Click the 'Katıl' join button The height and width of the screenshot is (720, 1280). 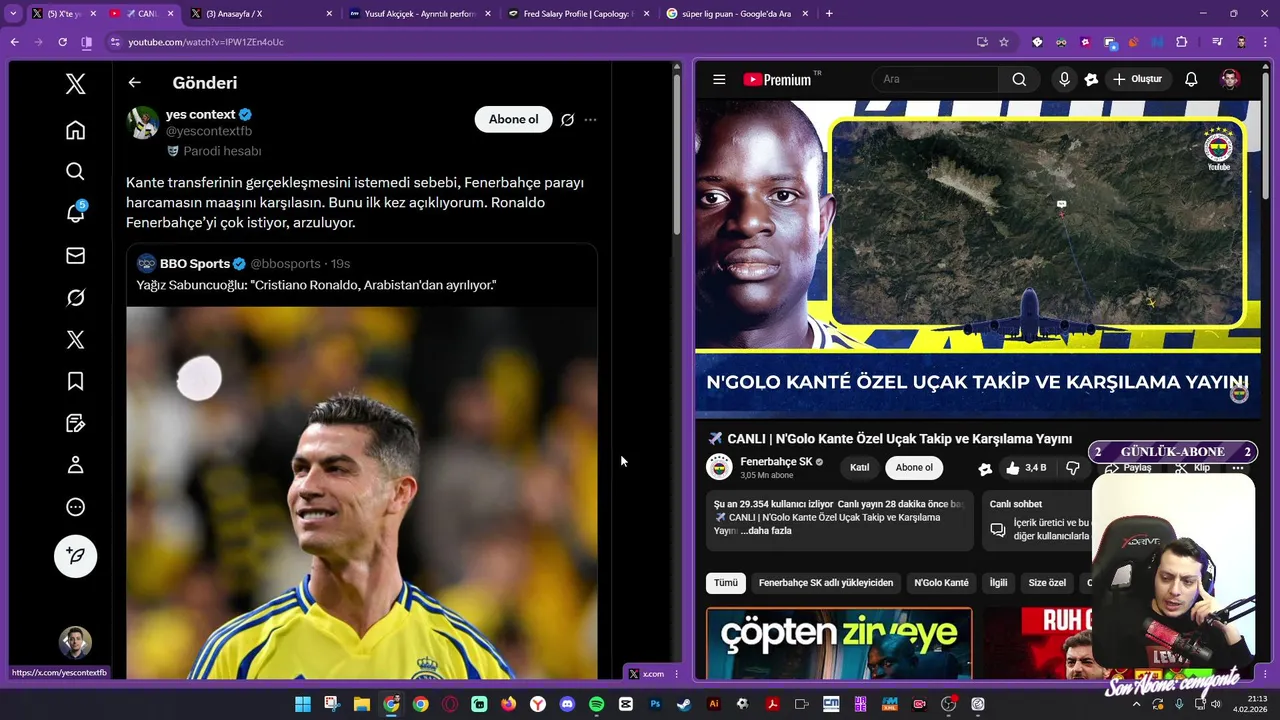pos(859,467)
